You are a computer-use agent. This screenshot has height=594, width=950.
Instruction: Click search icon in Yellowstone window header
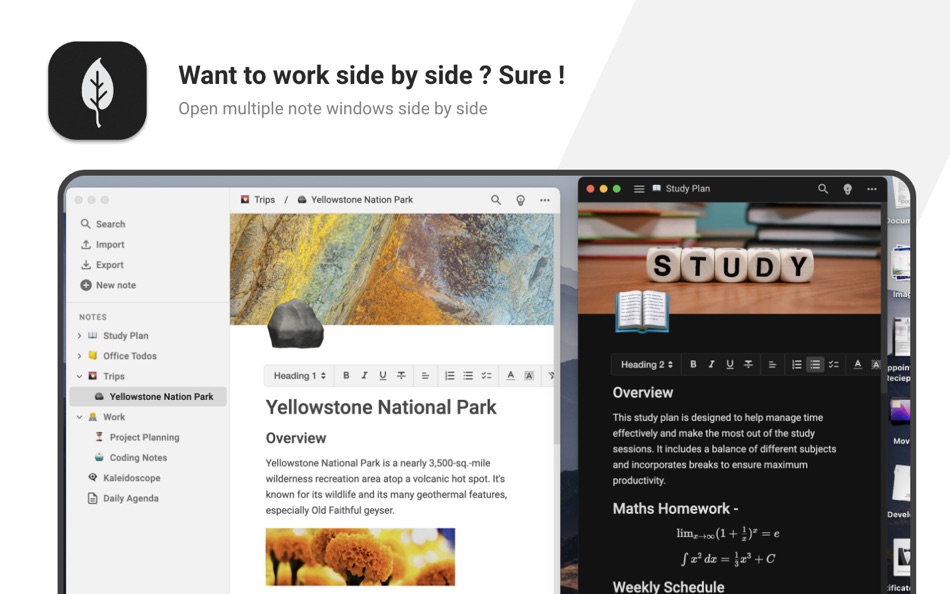coord(496,199)
